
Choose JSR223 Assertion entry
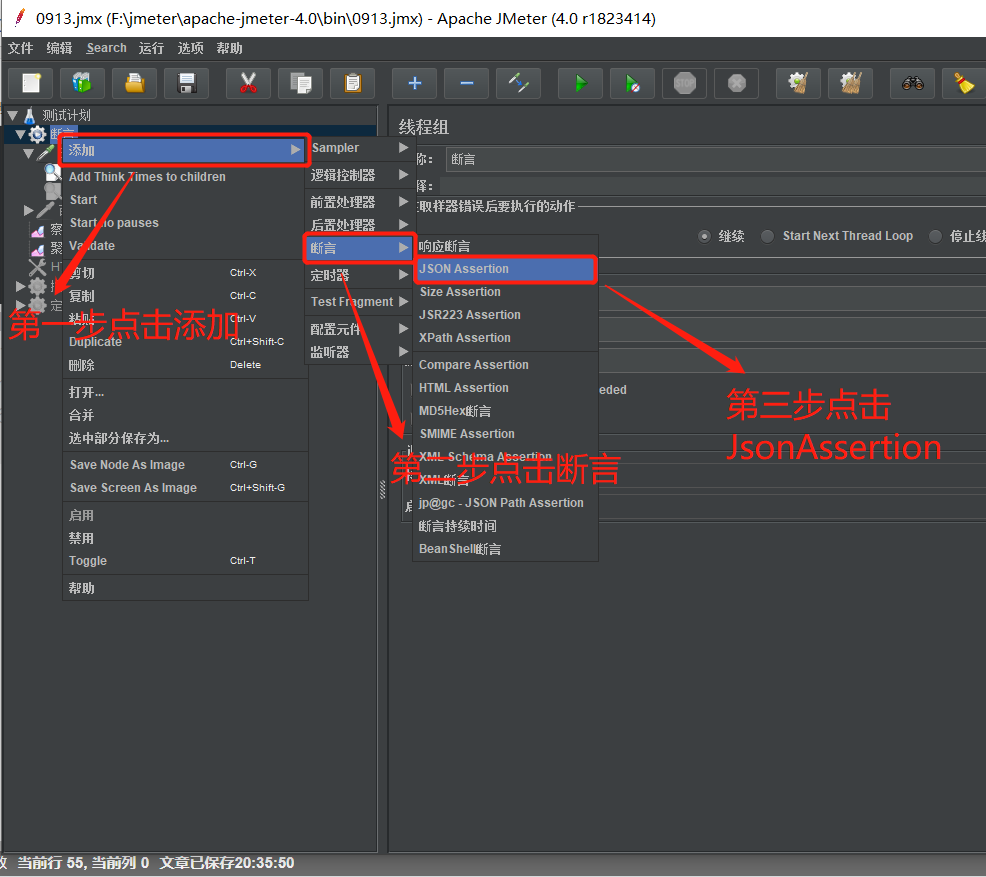506,315
